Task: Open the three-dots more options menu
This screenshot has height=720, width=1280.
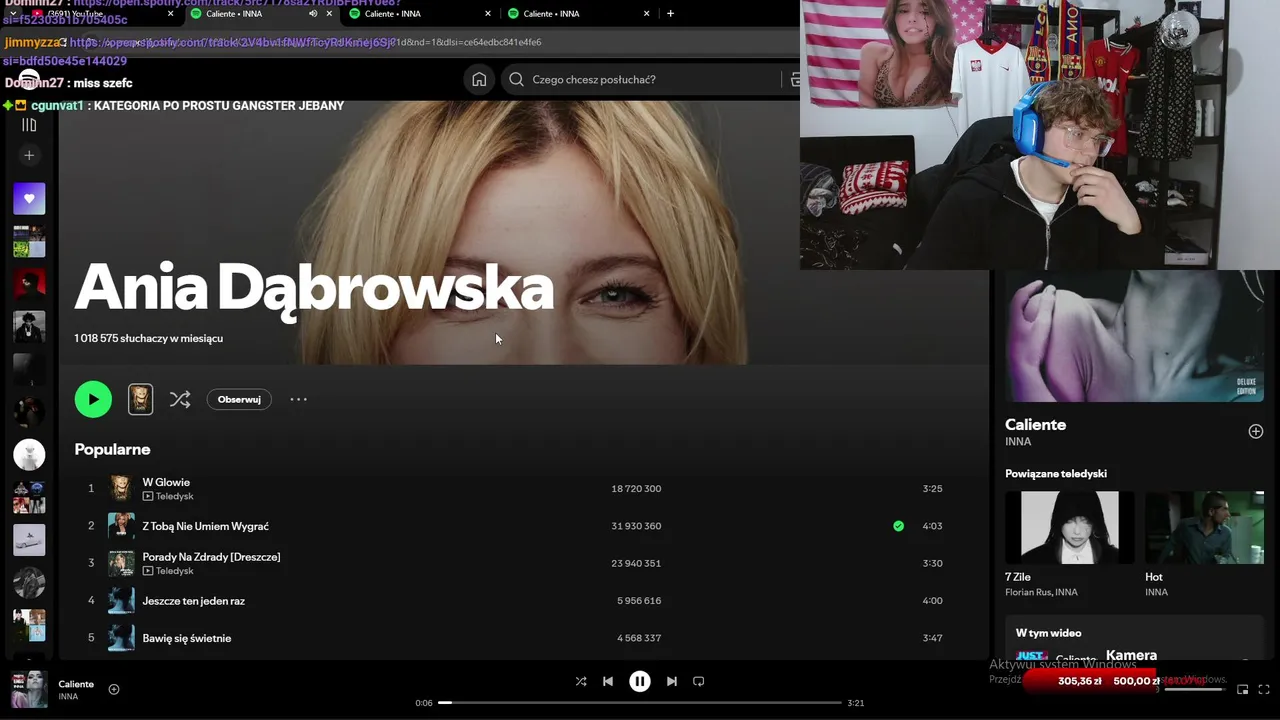Action: 298,399
